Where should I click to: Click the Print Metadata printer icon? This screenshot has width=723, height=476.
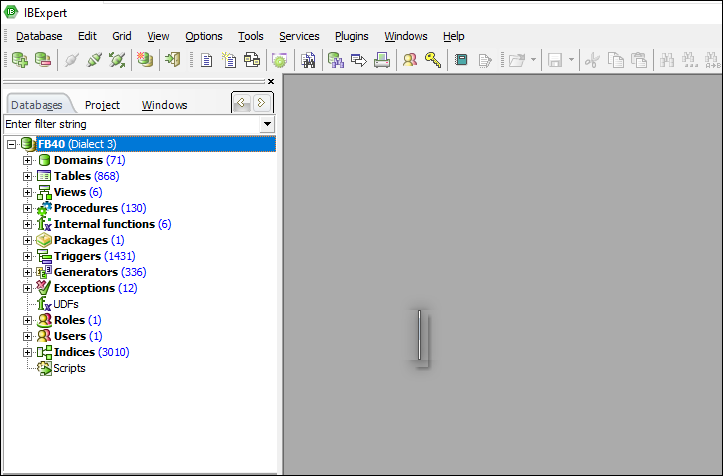[382, 60]
